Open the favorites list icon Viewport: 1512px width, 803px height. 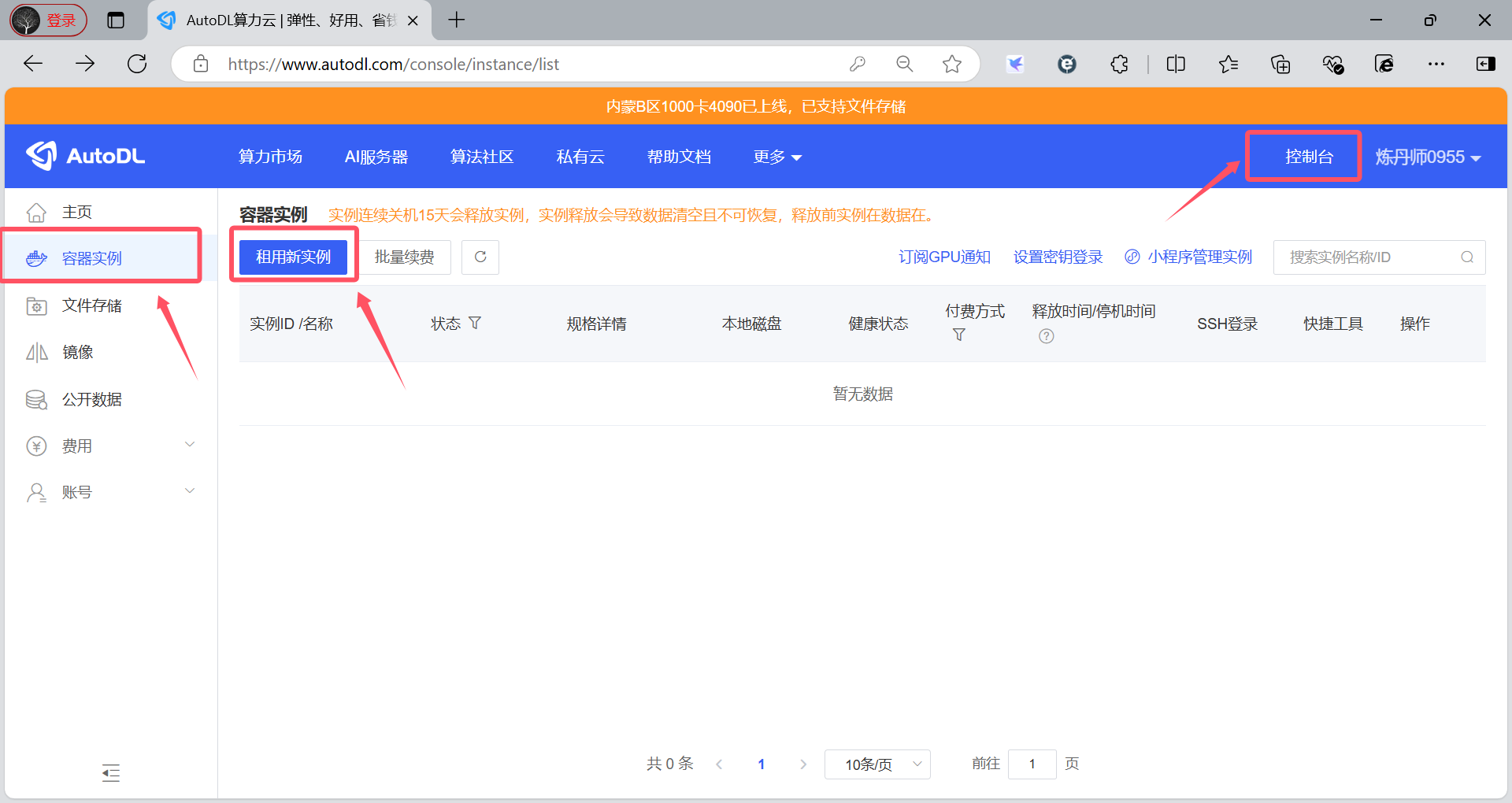1228,64
